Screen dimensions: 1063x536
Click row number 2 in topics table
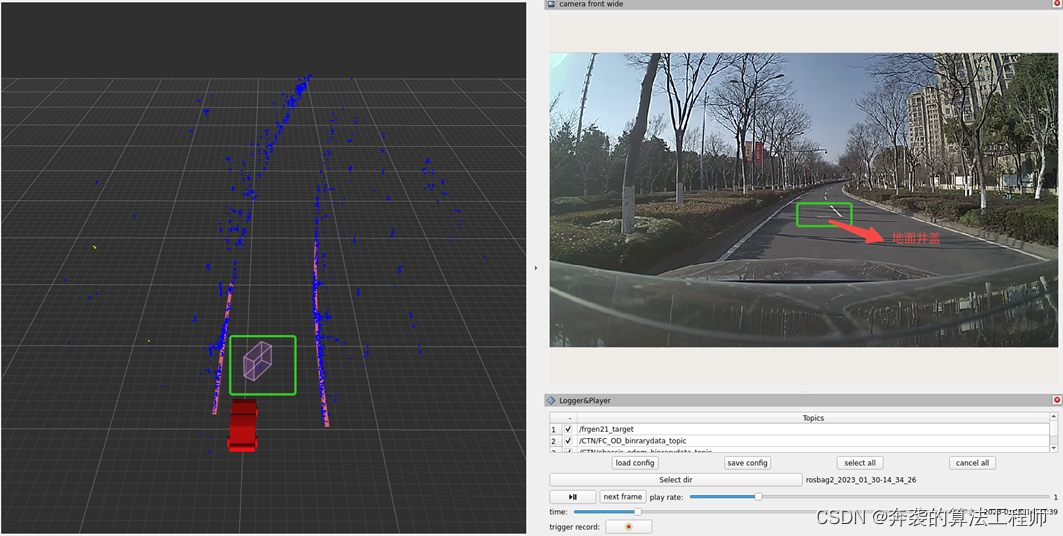click(x=553, y=440)
